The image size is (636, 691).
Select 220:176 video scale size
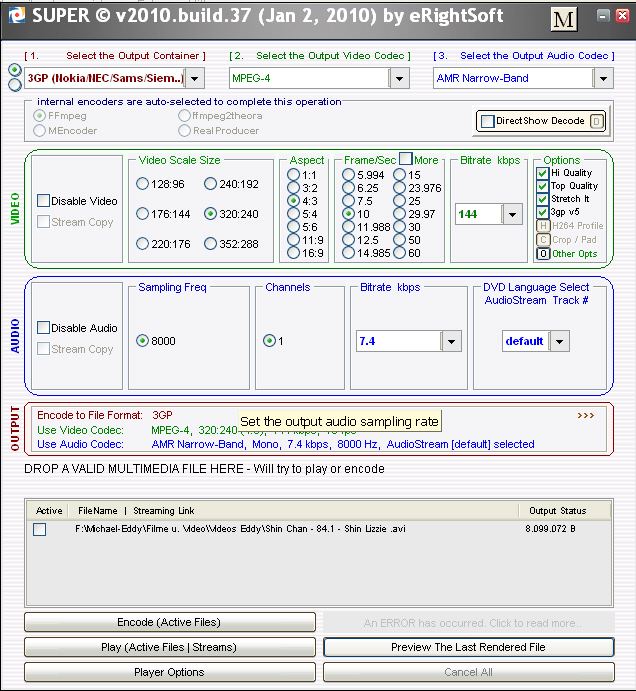[x=142, y=244]
